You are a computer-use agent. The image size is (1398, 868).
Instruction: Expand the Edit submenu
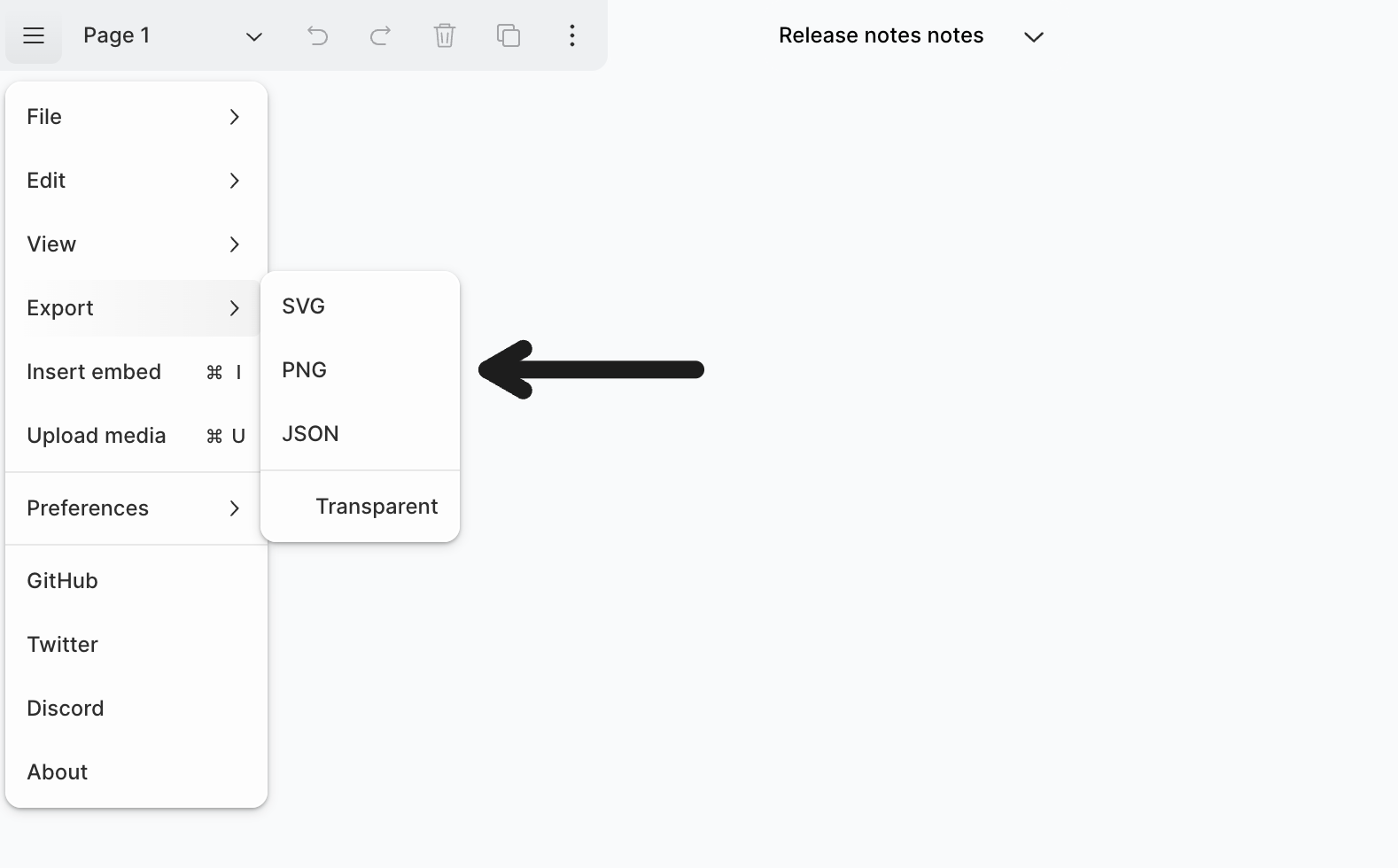(135, 181)
